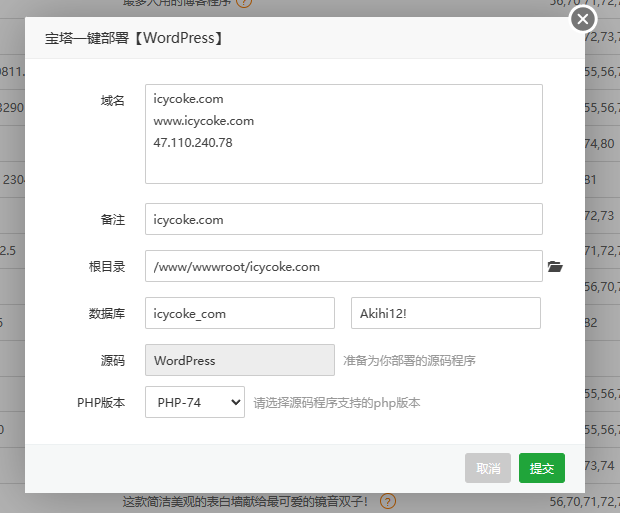620x513 pixels.
Task: Click the 备注 label
Action: [x=113, y=220]
